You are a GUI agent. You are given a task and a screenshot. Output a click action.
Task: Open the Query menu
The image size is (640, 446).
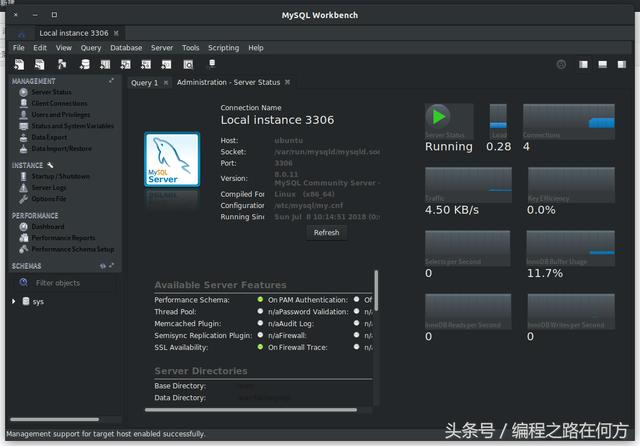tap(91, 48)
